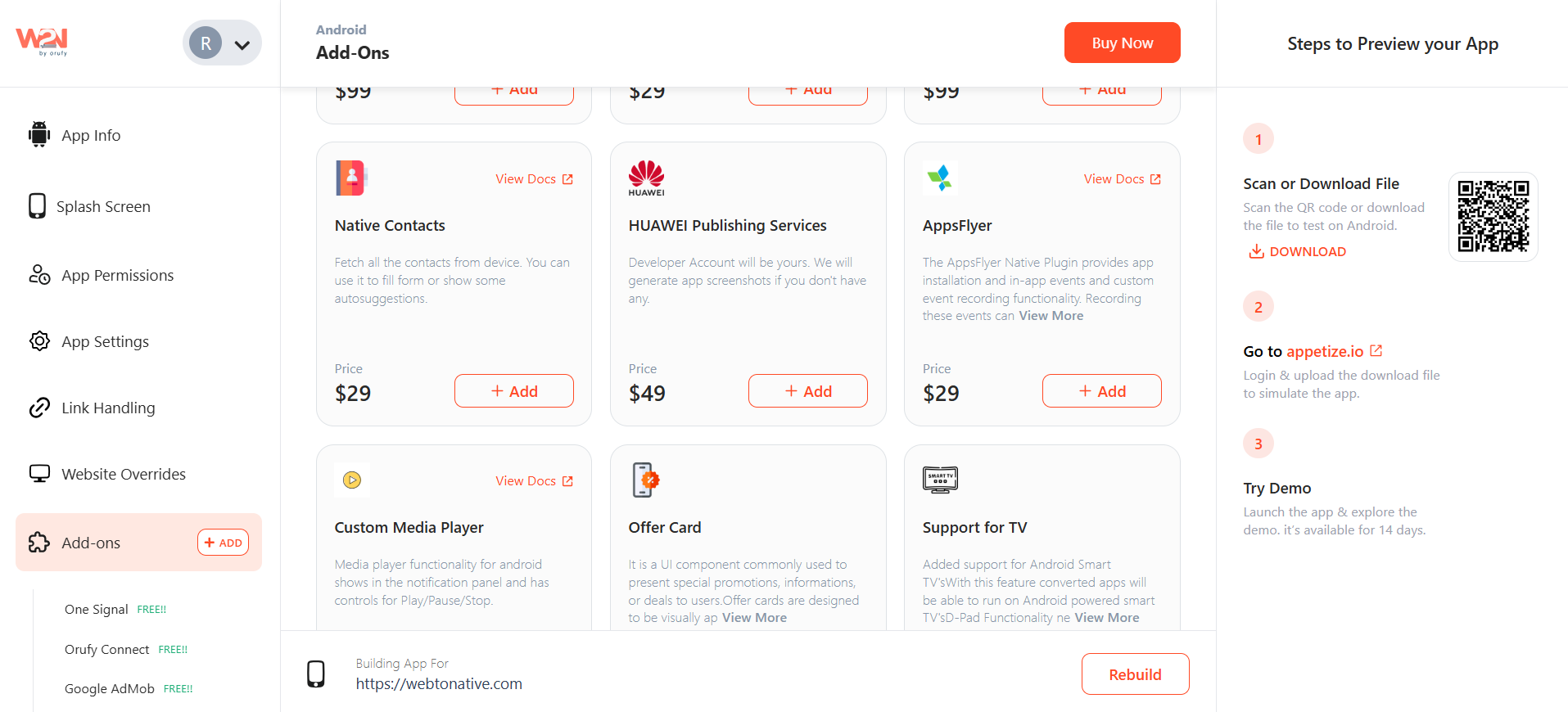Open View Docs for Native Contacts
The image size is (1568, 712).
534,179
